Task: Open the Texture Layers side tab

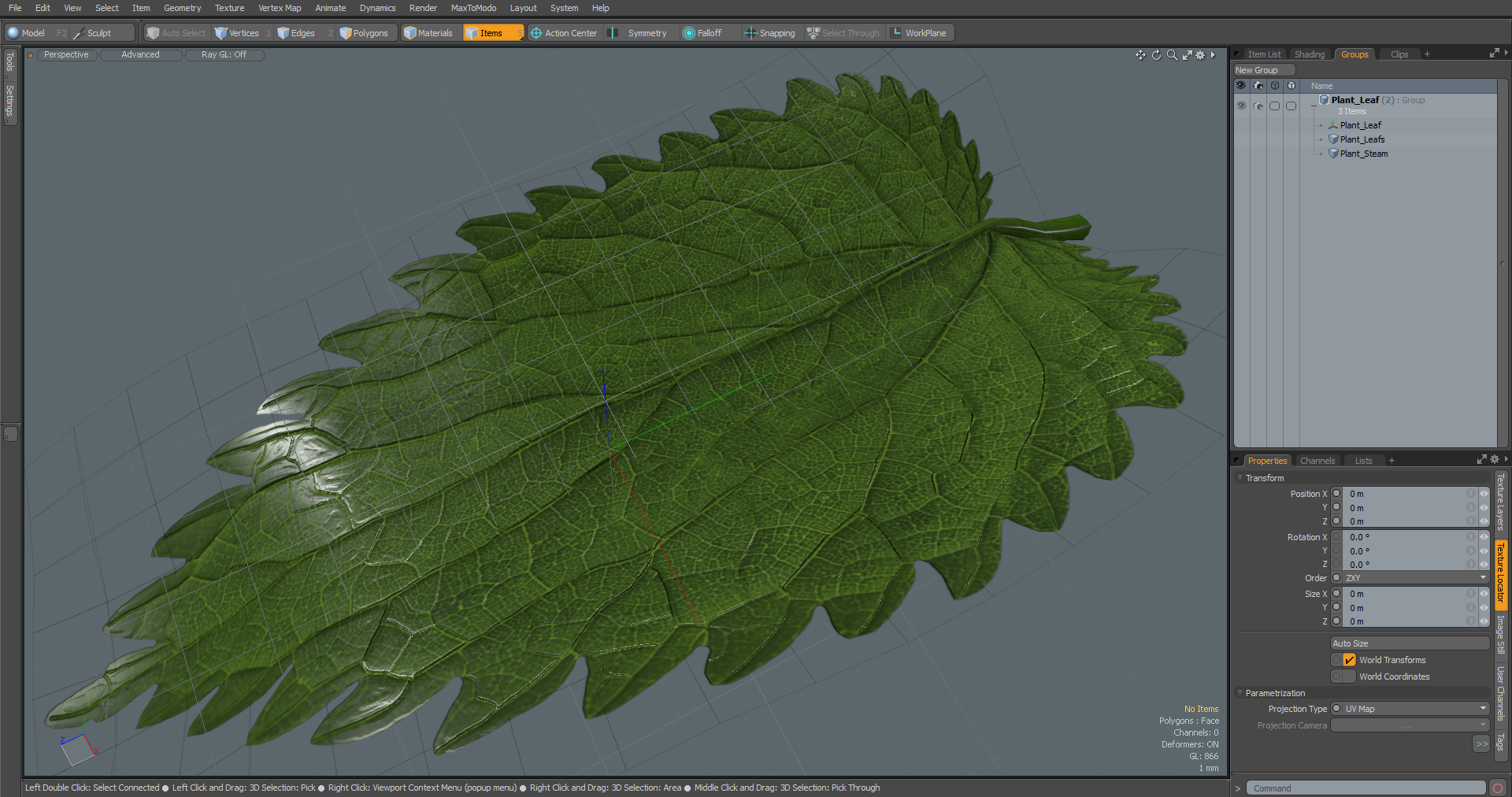Action: [x=1501, y=502]
